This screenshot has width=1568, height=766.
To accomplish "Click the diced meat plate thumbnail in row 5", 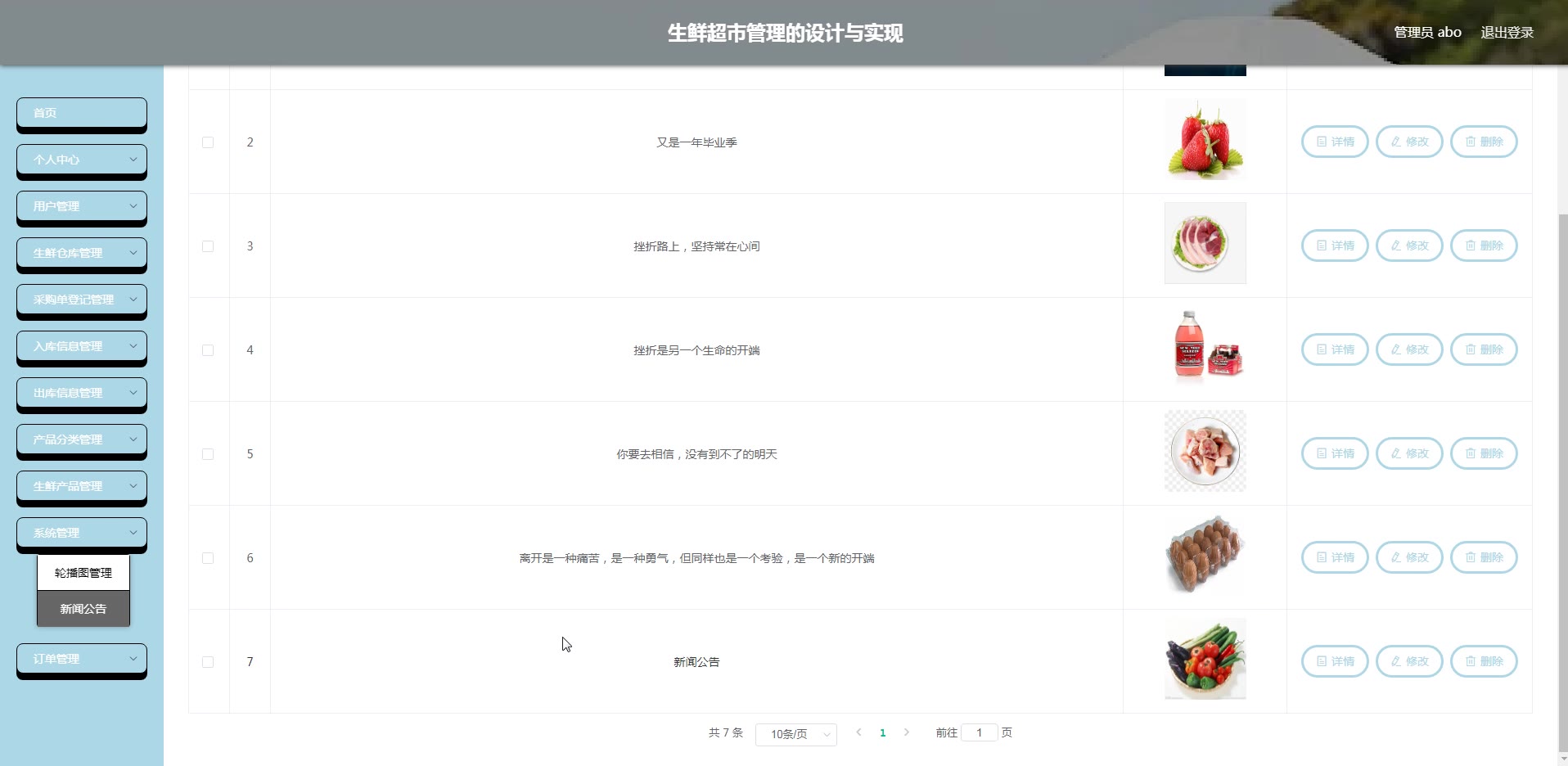I will tap(1205, 451).
